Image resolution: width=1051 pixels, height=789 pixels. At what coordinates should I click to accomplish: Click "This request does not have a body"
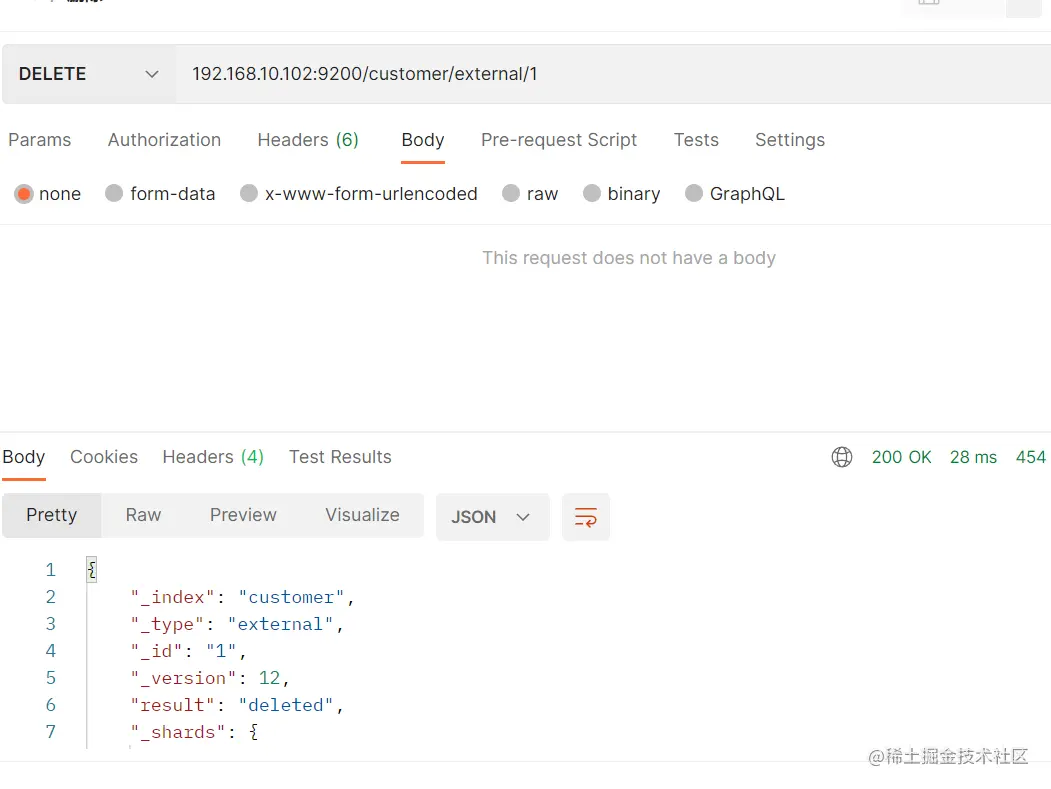pos(629,258)
